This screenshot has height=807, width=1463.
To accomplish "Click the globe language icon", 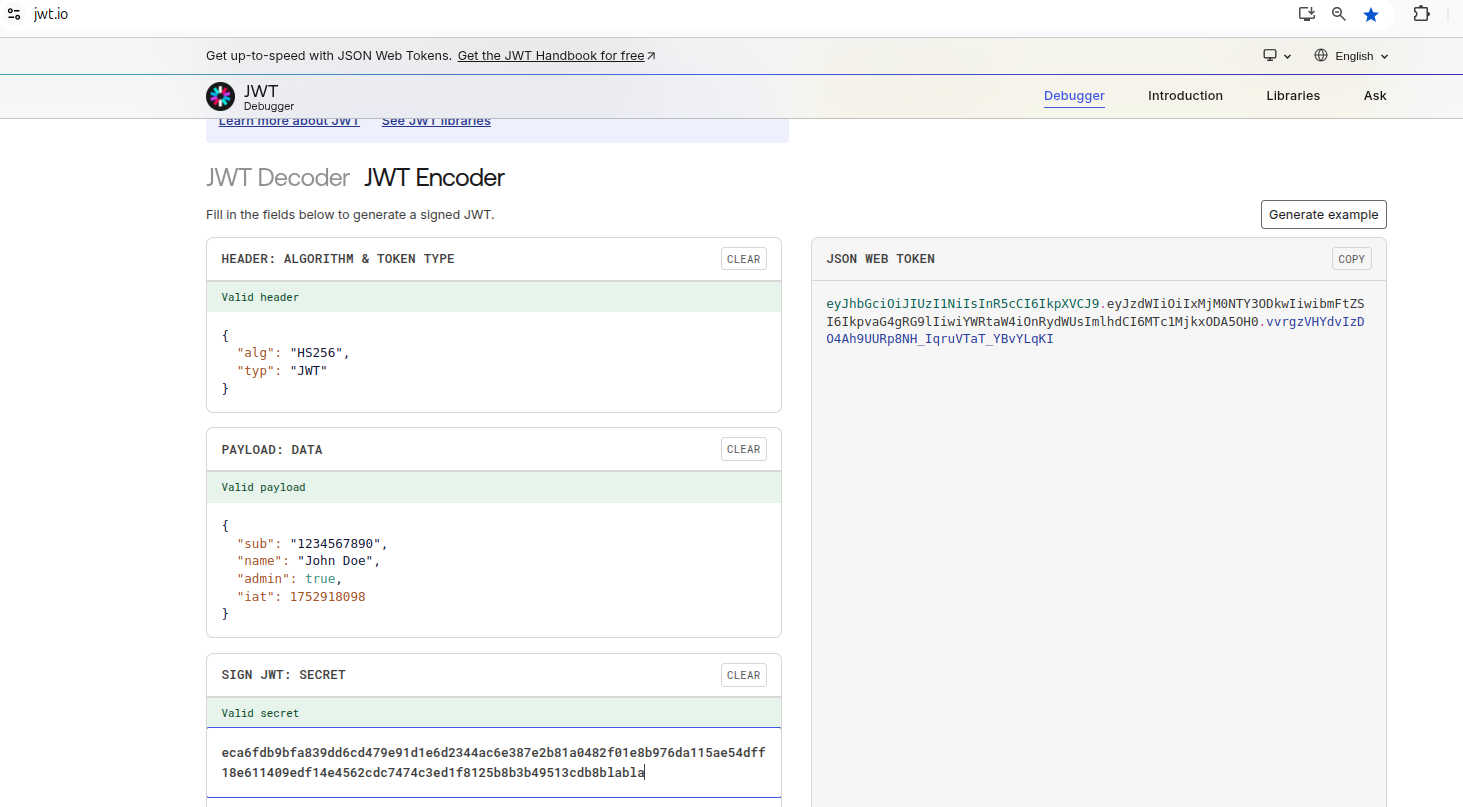I will (1321, 56).
